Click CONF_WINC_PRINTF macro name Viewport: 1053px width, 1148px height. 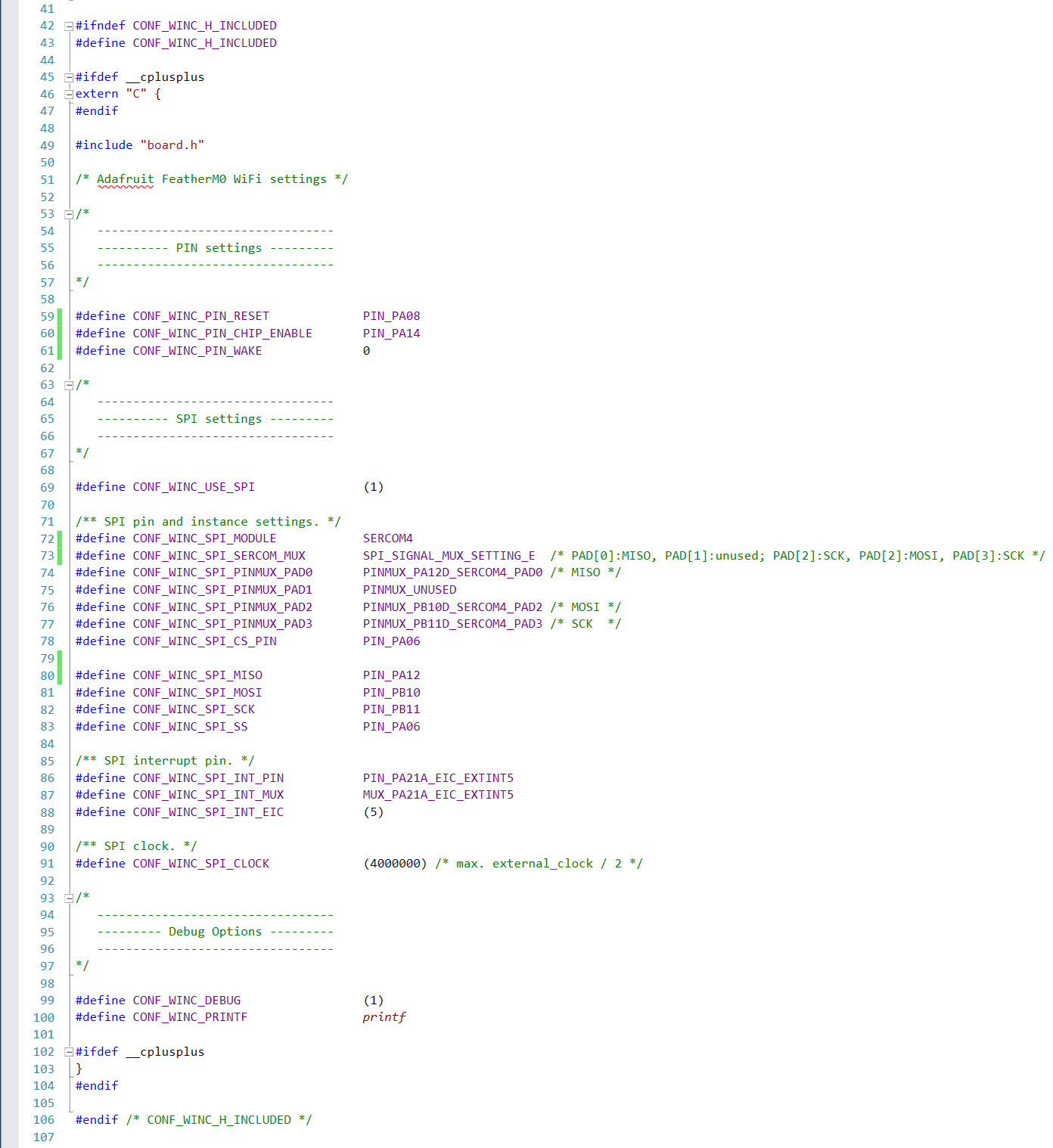tap(191, 1017)
